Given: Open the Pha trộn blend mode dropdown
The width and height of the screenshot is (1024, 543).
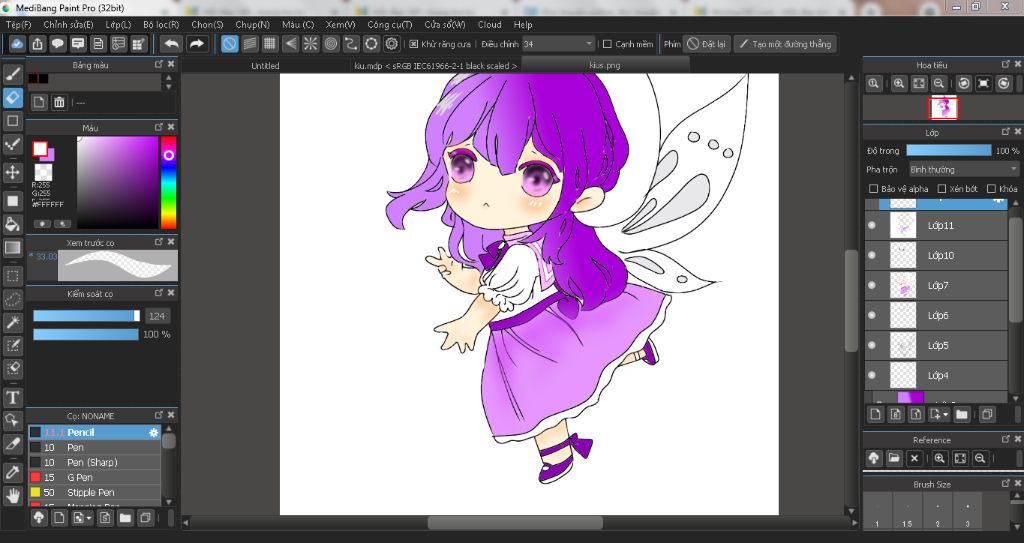Looking at the screenshot, I should point(964,169).
